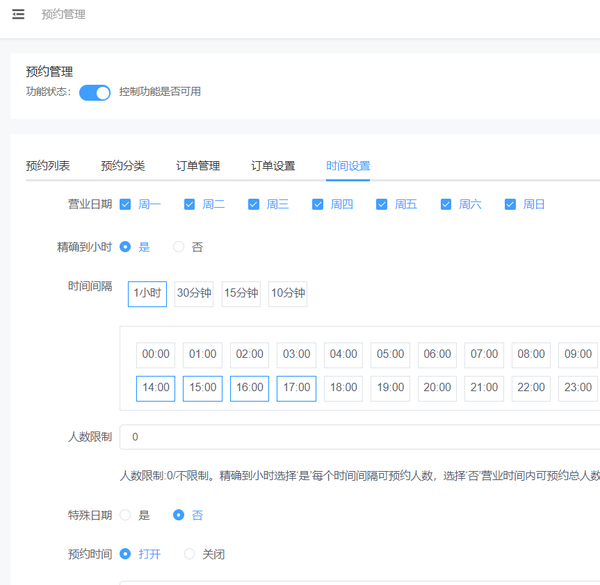The height and width of the screenshot is (585, 600).
Task: Select 是 for 特殊日期
Action: tap(125, 515)
